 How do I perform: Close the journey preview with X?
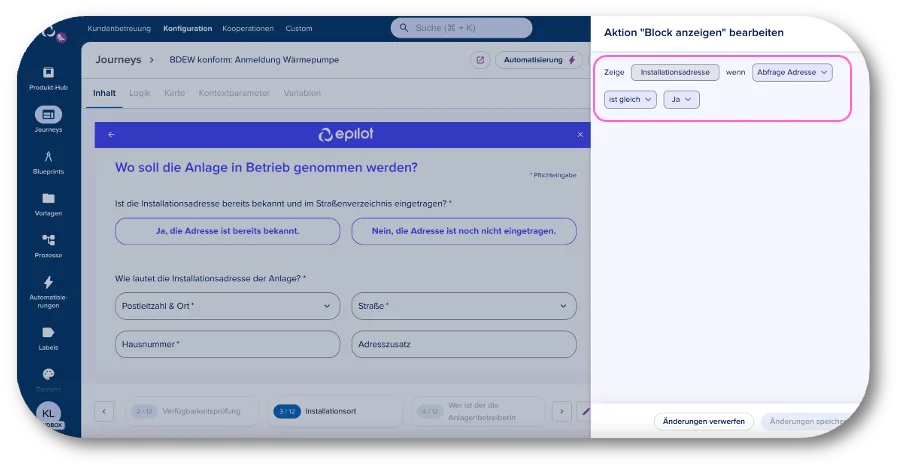(580, 134)
